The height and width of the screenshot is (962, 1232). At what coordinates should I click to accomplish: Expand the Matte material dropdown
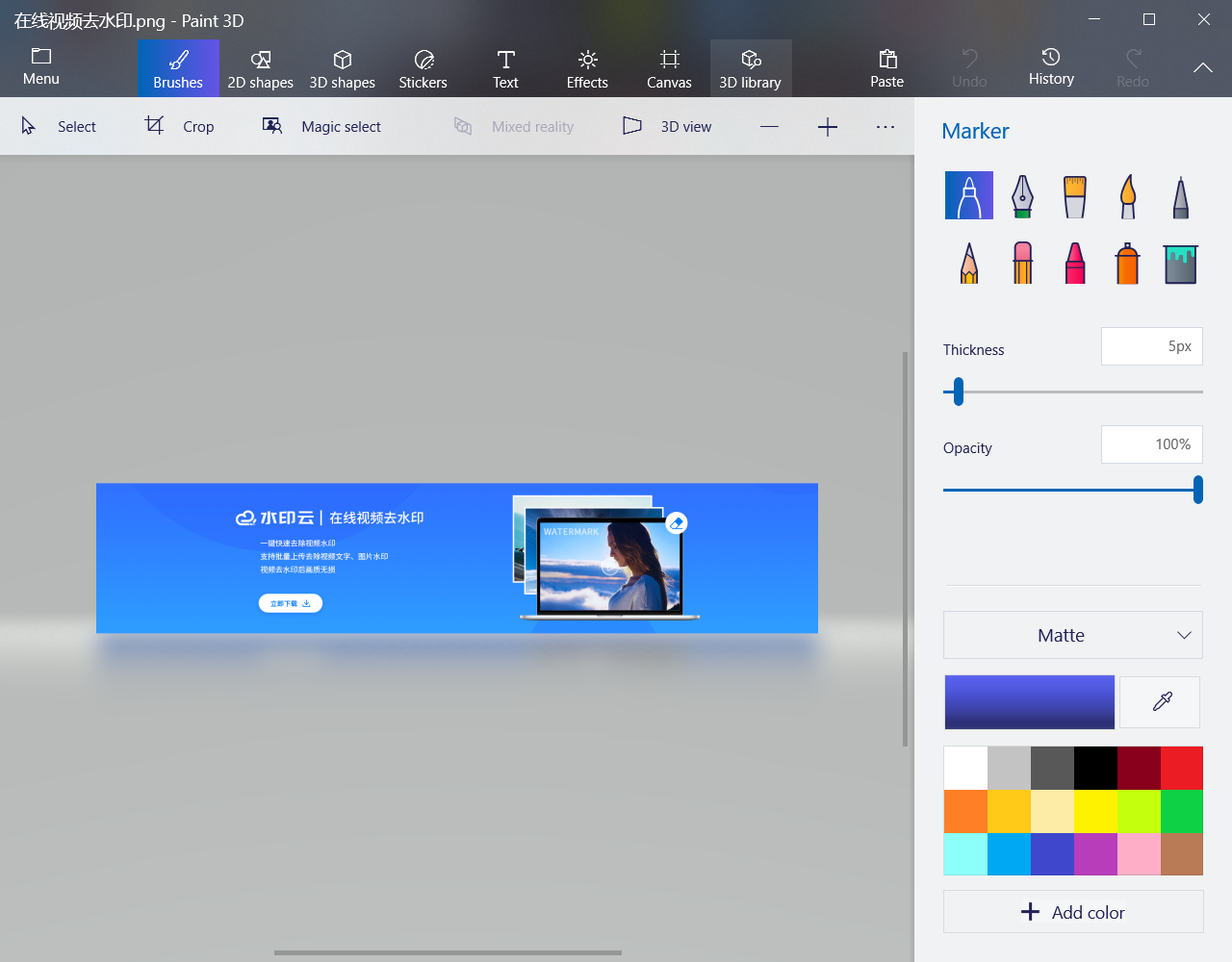click(x=1073, y=635)
